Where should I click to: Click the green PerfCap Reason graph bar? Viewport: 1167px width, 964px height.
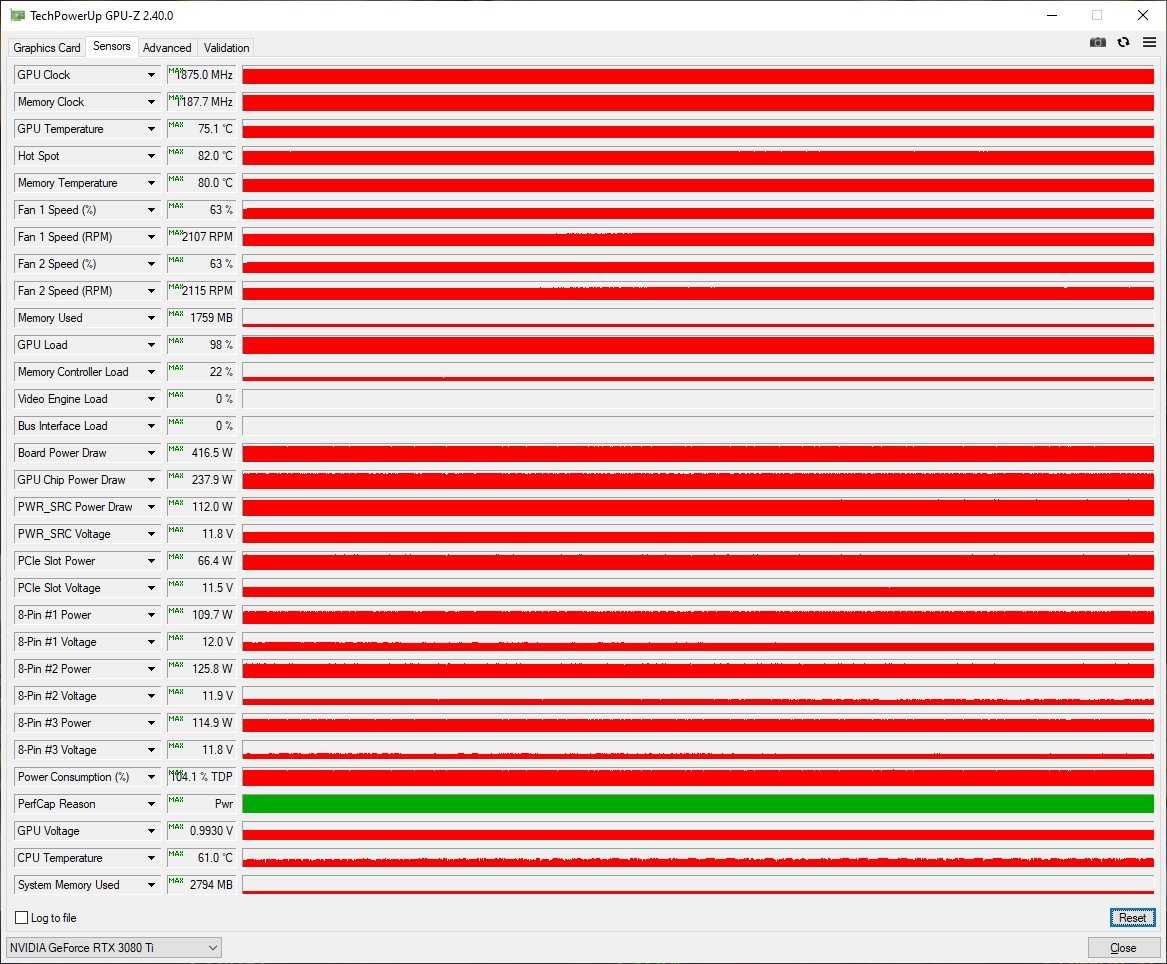pos(697,804)
